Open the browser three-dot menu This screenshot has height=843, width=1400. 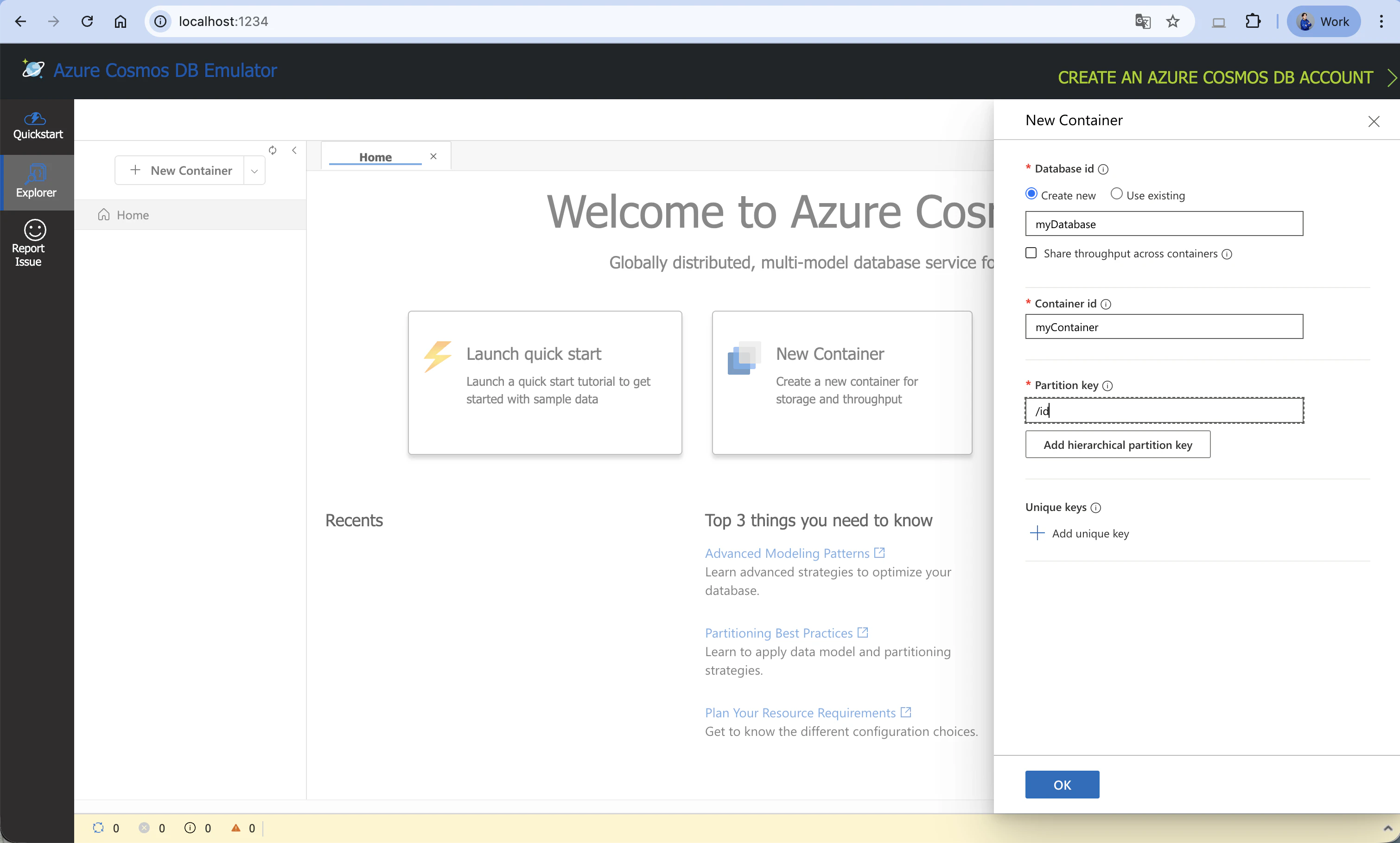[1381, 22]
